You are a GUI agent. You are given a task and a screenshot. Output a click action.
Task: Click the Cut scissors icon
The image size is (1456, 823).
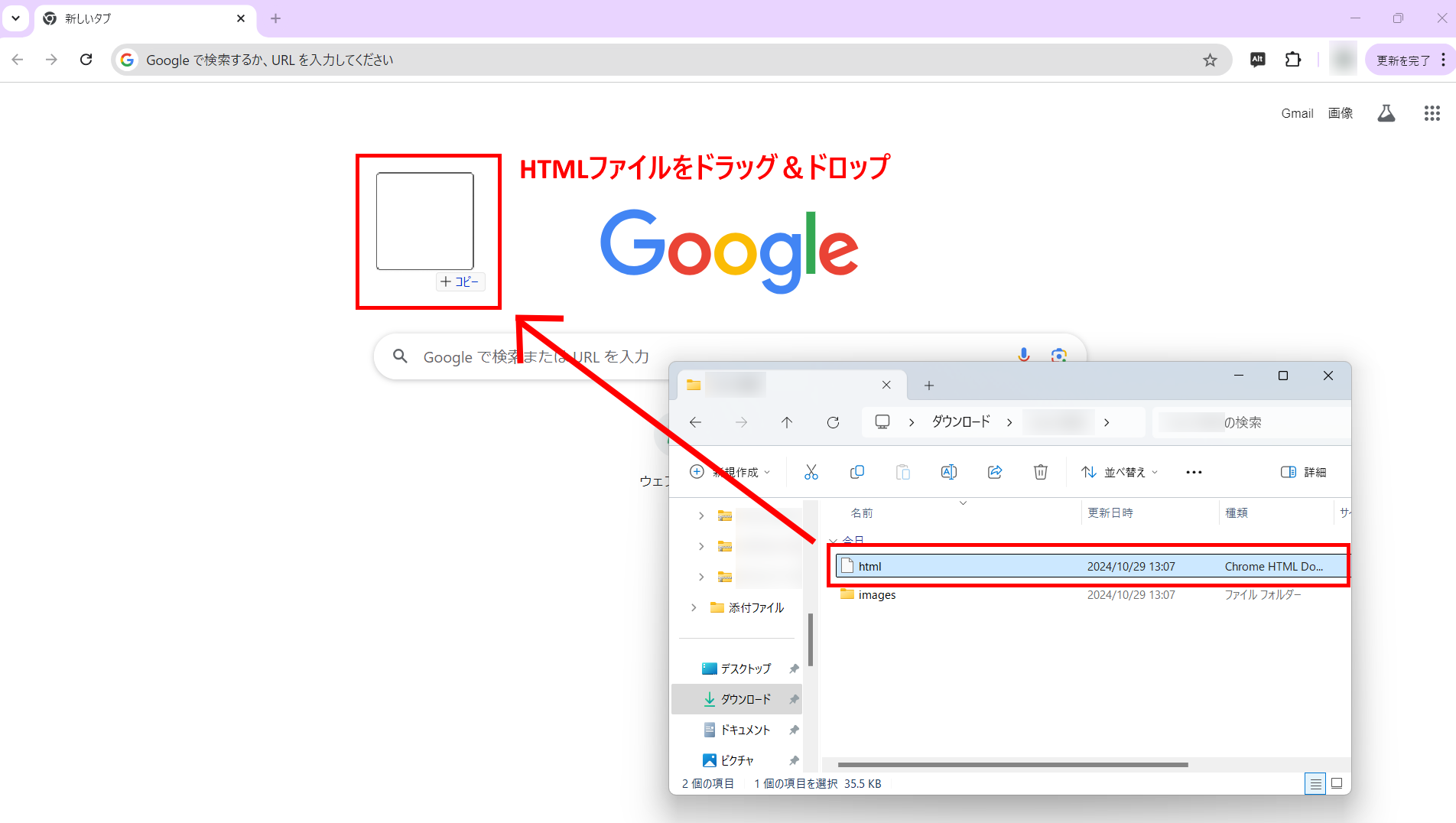811,472
